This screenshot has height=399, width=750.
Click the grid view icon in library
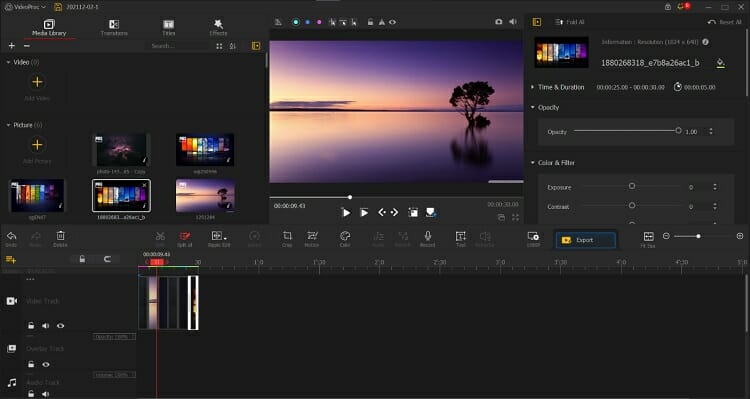coord(219,46)
